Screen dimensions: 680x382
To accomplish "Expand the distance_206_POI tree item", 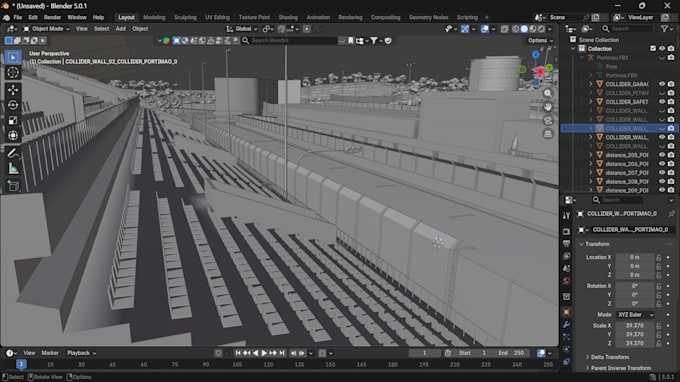I will click(x=591, y=164).
